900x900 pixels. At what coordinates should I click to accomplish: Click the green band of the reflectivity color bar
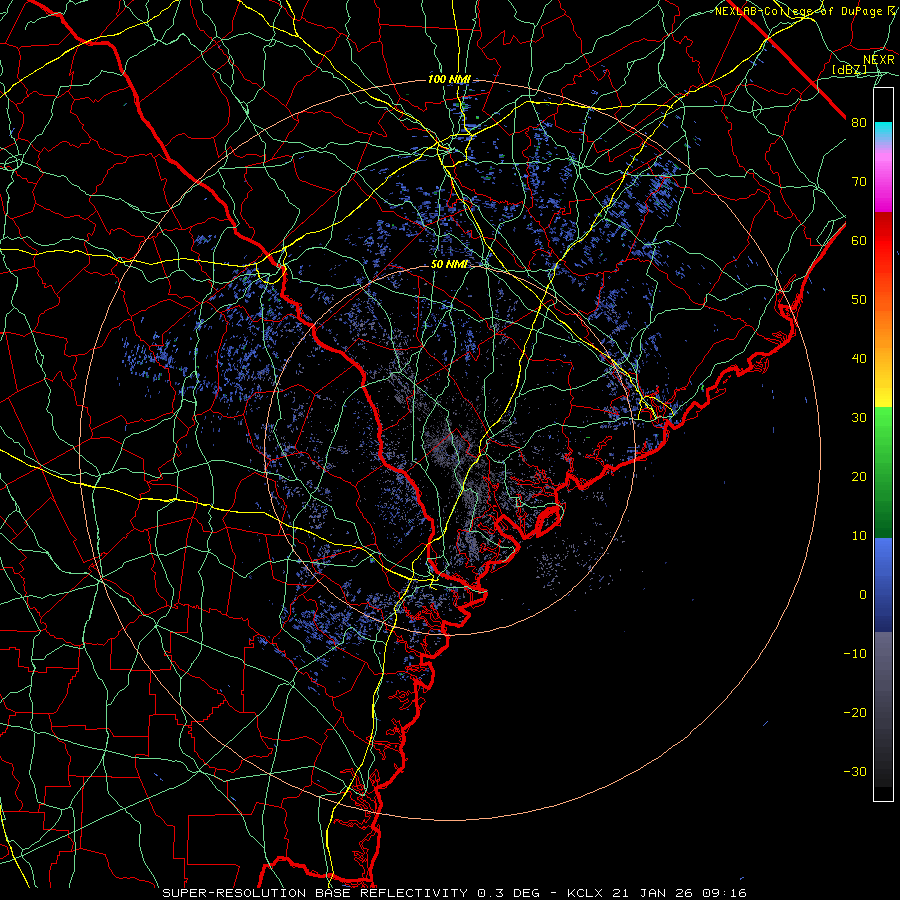click(883, 472)
